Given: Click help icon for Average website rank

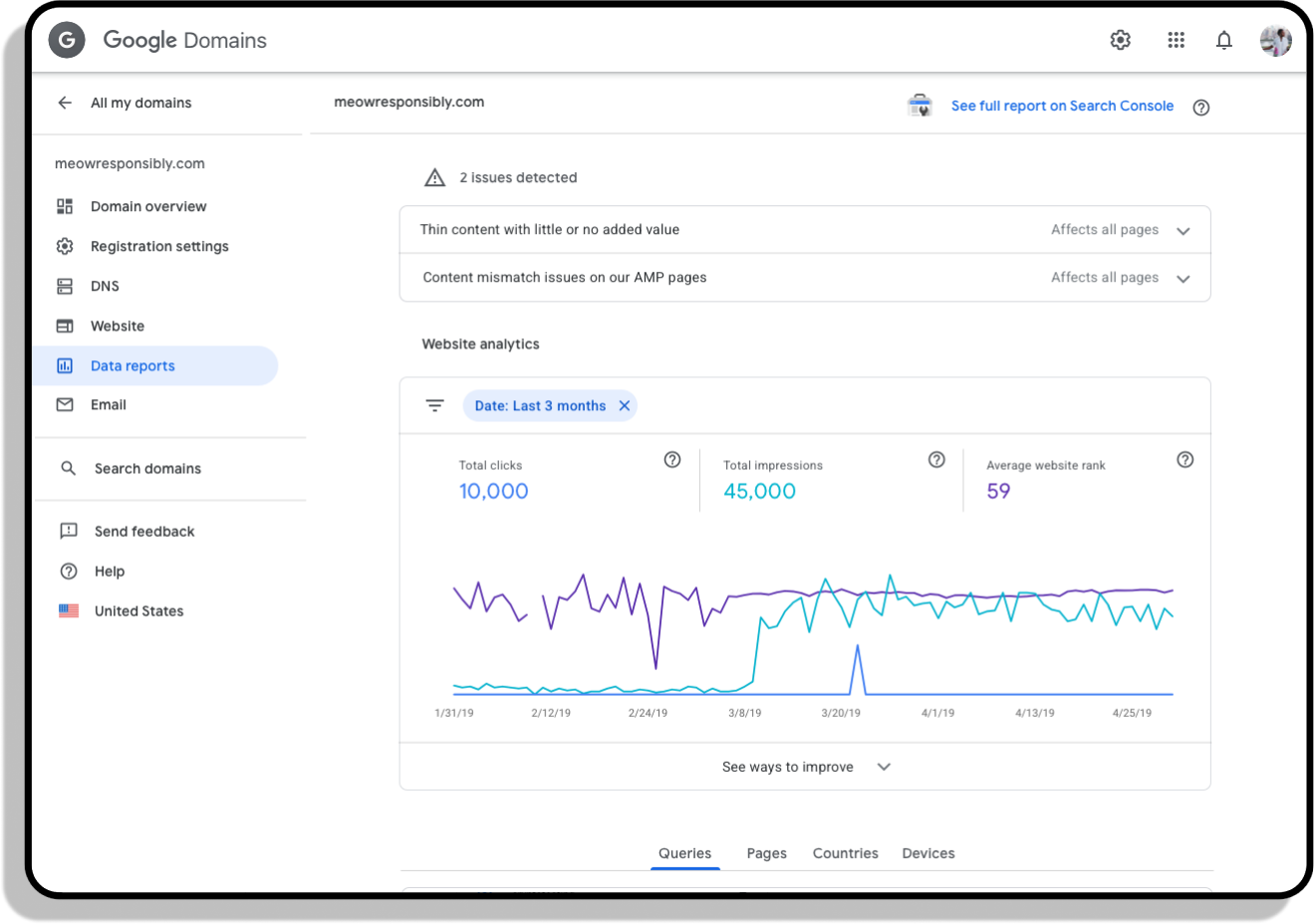Looking at the screenshot, I should (1185, 459).
